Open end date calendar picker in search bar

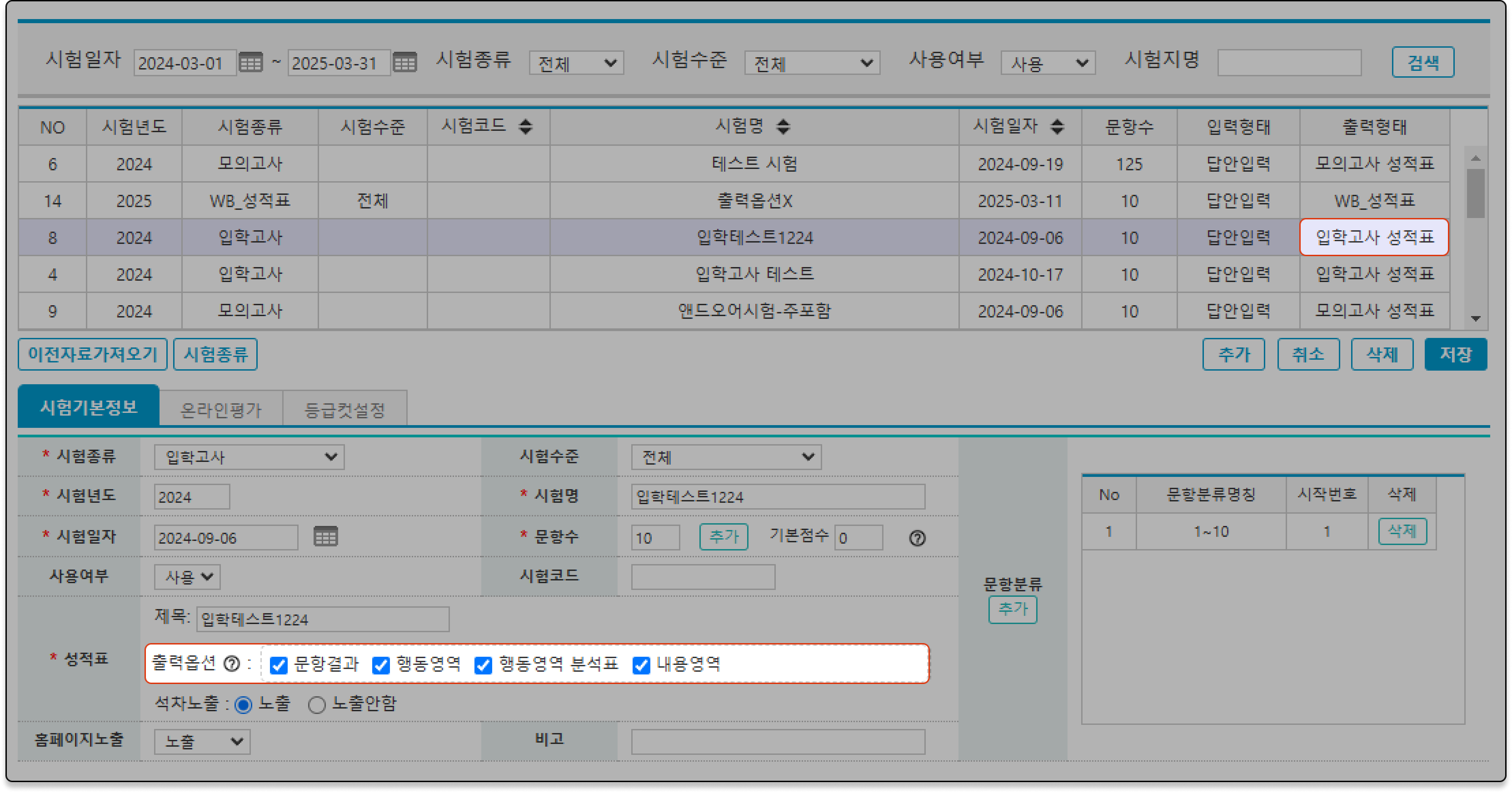coord(404,62)
